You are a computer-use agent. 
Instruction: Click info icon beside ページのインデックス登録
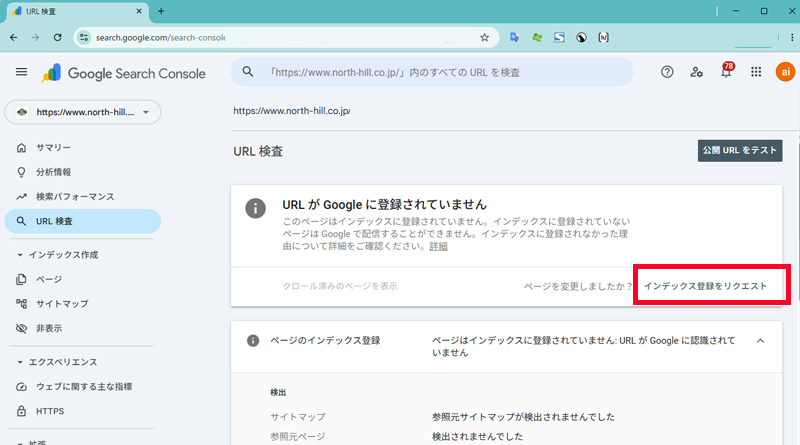click(x=253, y=340)
